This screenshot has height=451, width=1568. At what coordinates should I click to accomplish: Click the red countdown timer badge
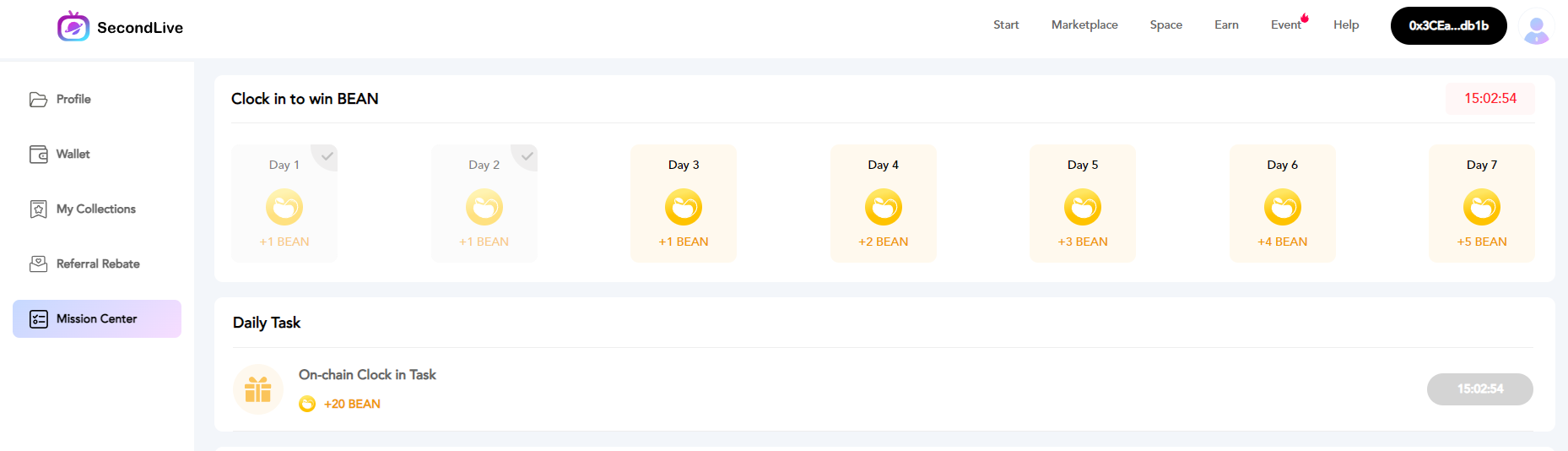1490,99
